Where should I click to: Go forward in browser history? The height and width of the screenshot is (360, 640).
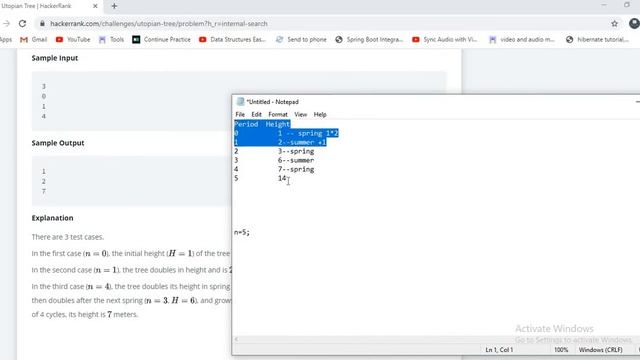coord(6,24)
